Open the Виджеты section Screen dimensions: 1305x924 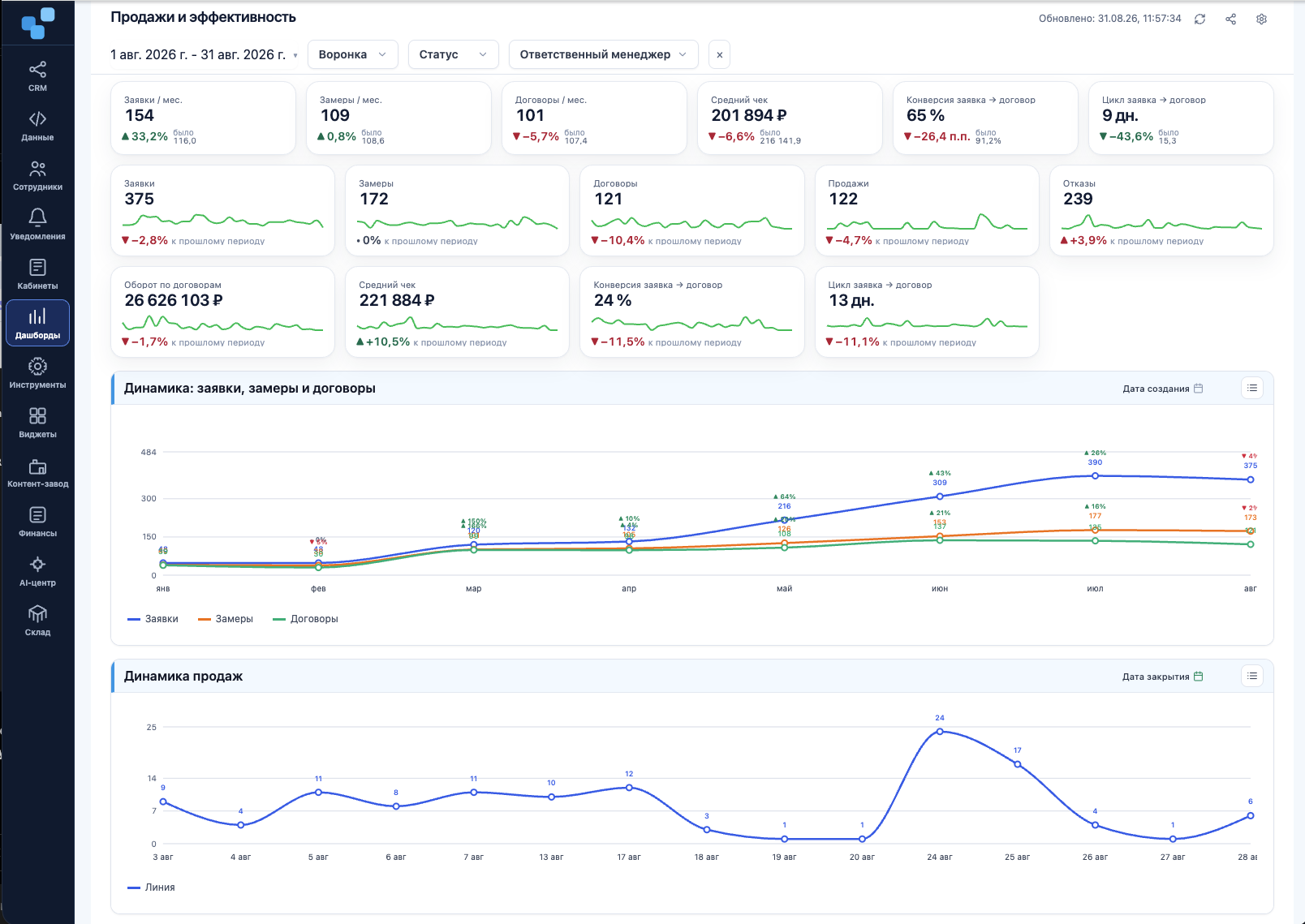coord(37,423)
